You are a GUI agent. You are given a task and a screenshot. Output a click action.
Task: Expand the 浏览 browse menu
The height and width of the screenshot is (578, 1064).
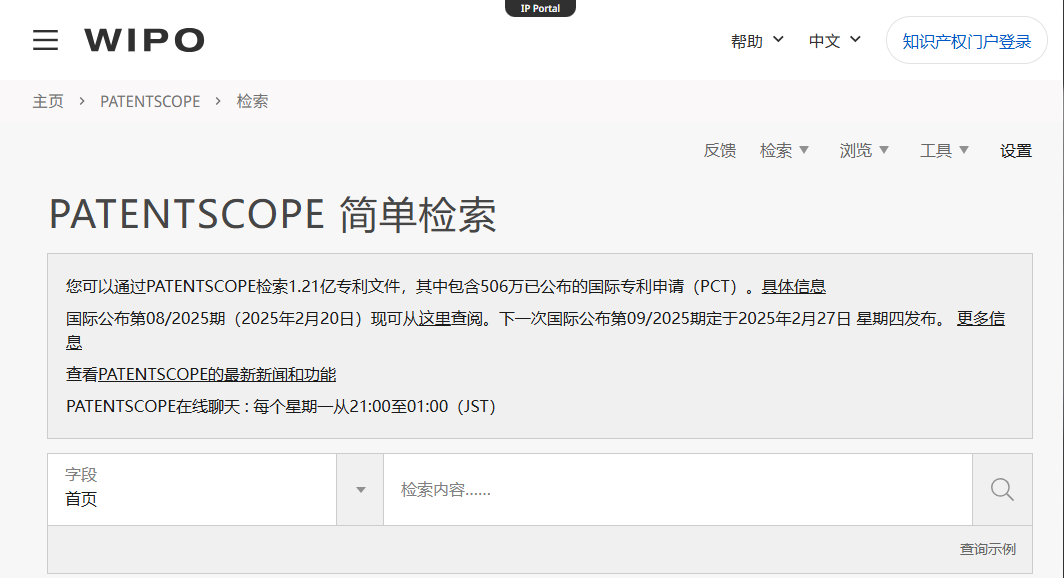pyautogui.click(x=864, y=150)
